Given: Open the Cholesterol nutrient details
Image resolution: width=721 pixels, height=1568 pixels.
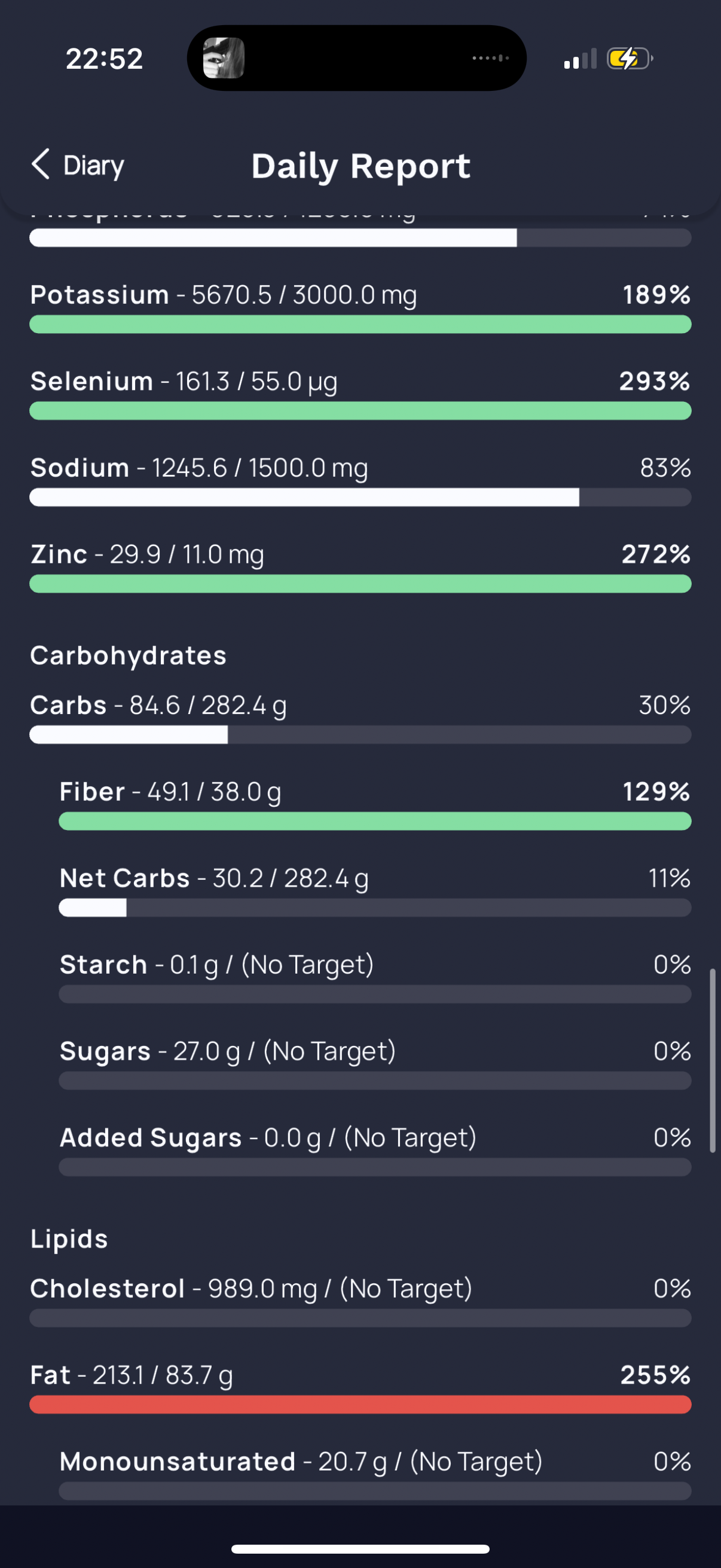Looking at the screenshot, I should coord(360,1301).
